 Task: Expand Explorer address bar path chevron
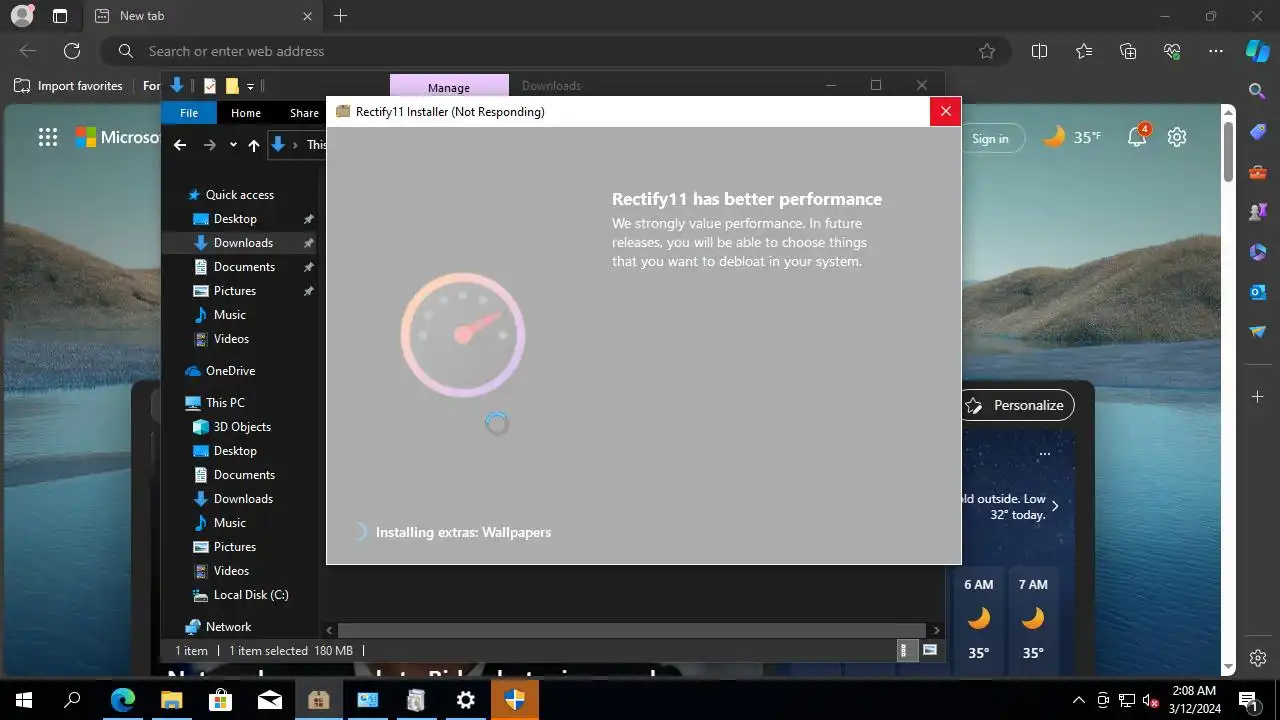(x=295, y=145)
